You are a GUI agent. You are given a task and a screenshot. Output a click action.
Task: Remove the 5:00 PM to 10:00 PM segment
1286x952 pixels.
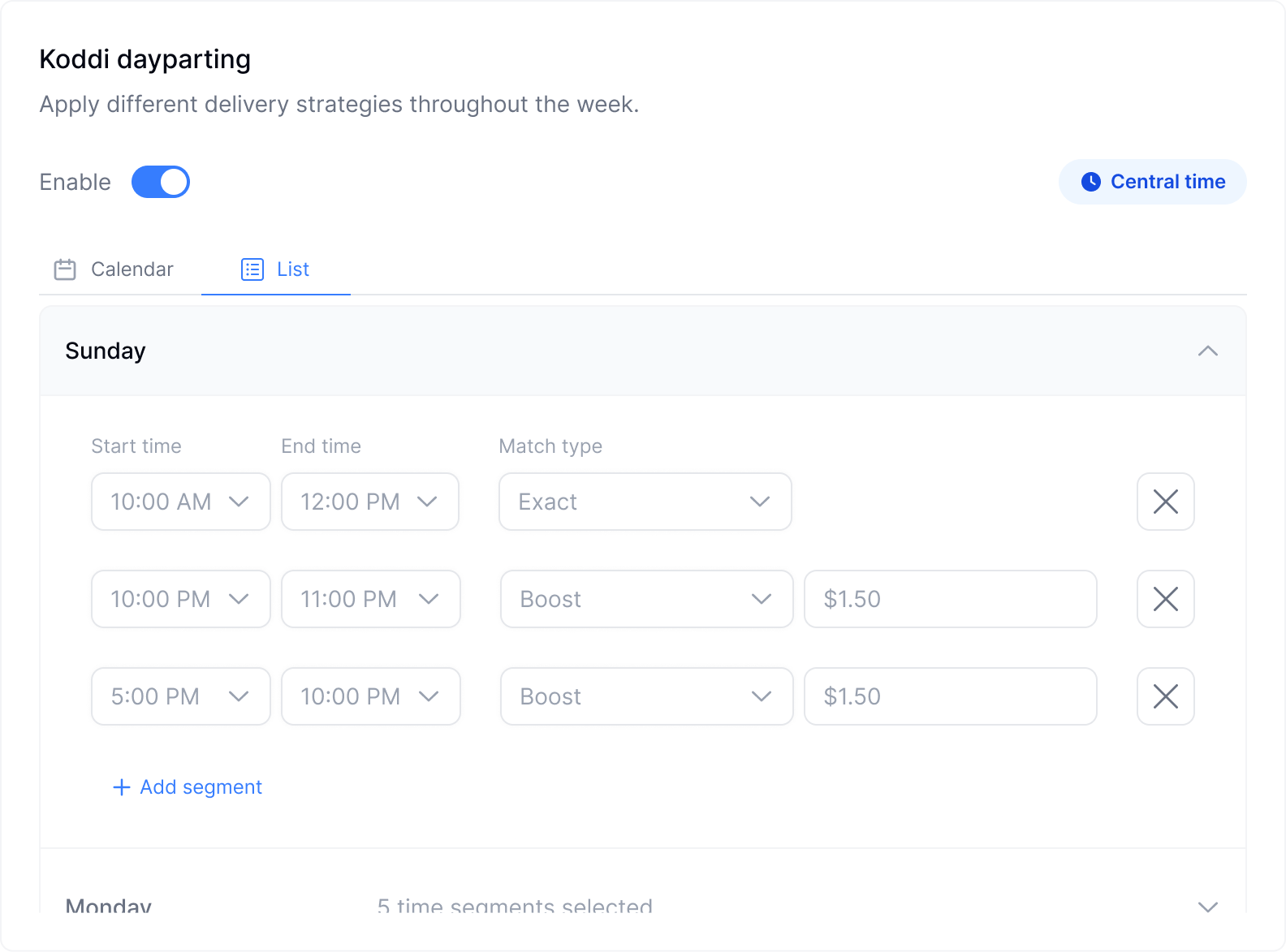(x=1166, y=696)
